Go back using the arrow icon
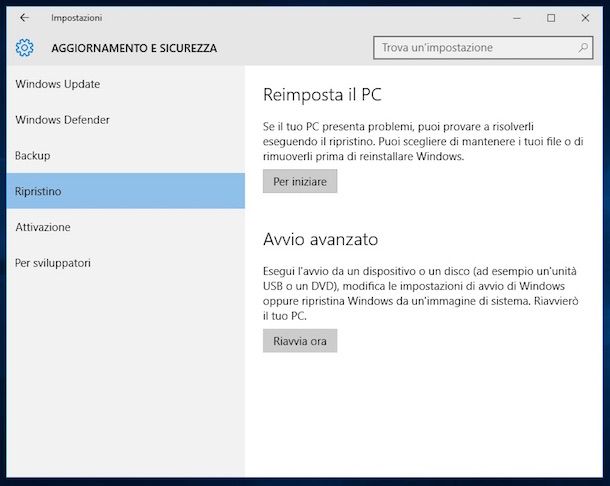 point(25,18)
